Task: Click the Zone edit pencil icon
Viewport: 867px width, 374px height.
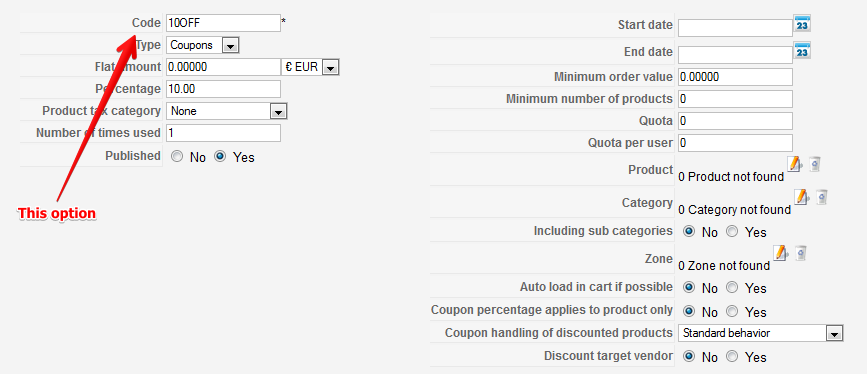Action: pyautogui.click(x=780, y=253)
